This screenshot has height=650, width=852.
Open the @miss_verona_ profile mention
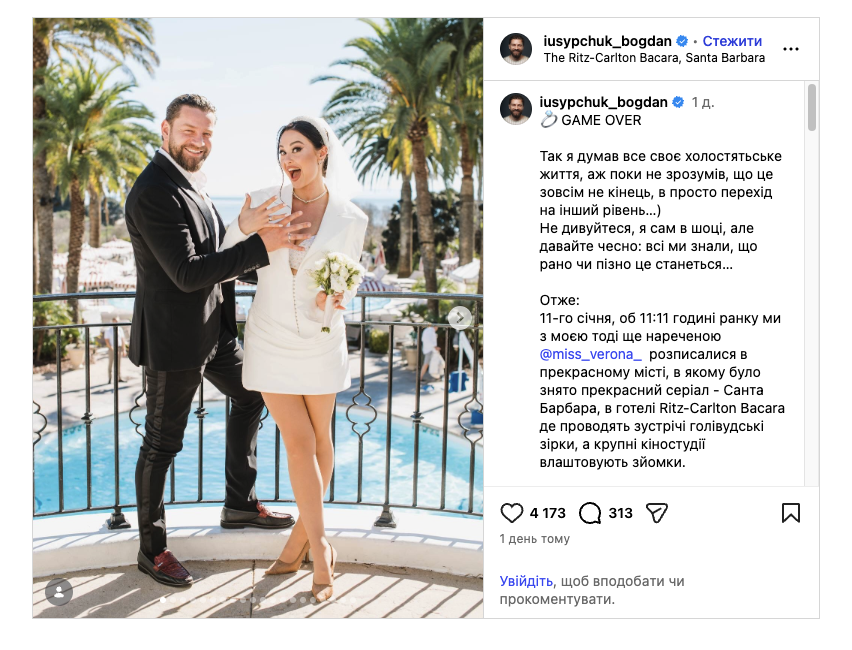point(591,354)
